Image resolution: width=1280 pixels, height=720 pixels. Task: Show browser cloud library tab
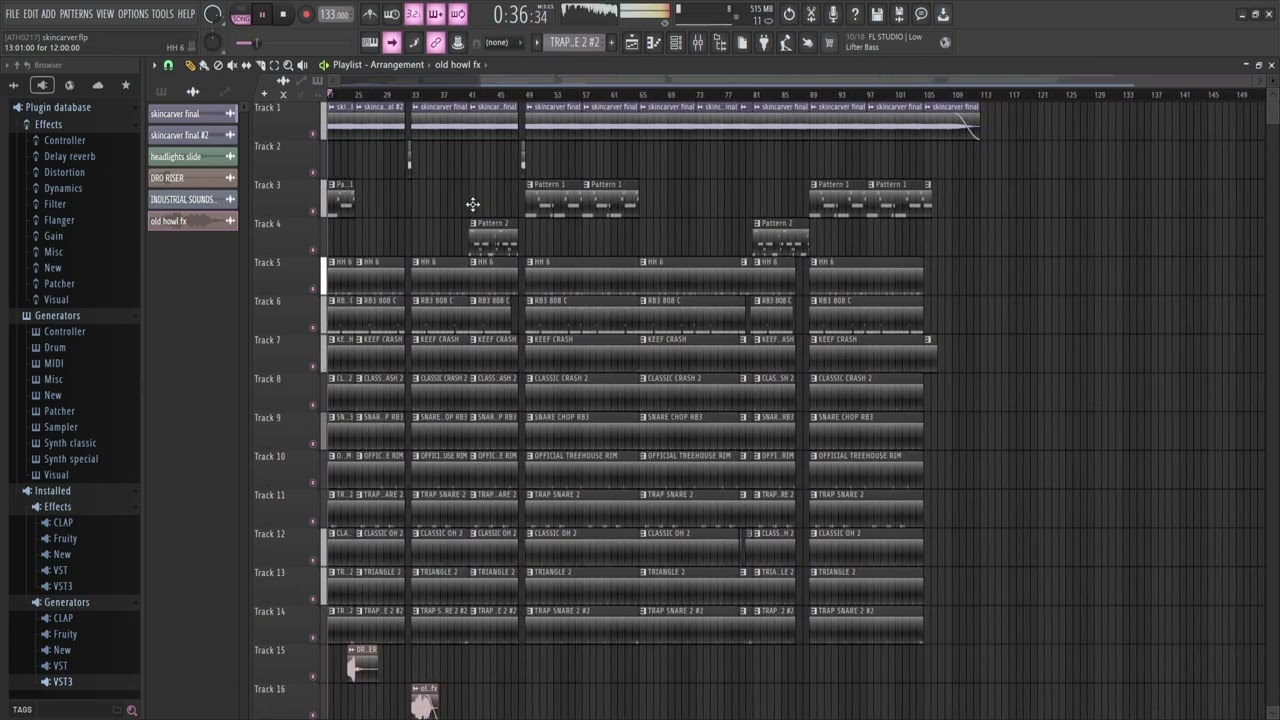pyautogui.click(x=97, y=85)
